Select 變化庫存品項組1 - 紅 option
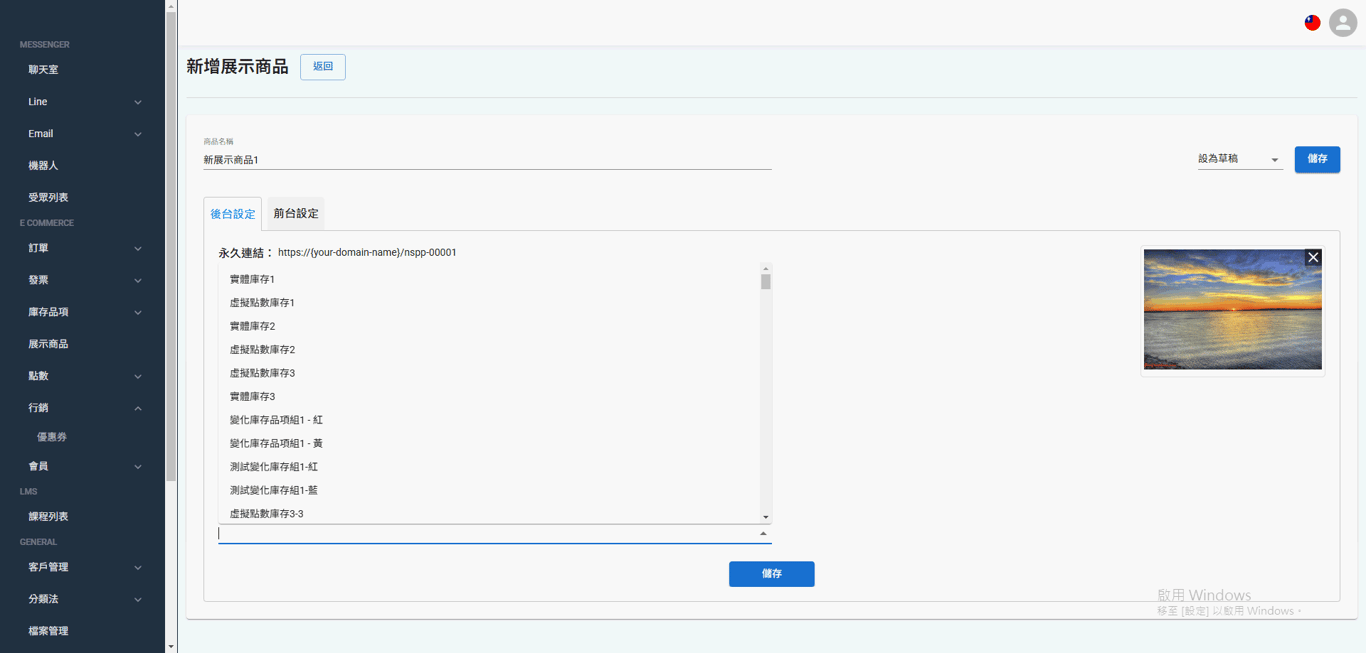 [489, 420]
